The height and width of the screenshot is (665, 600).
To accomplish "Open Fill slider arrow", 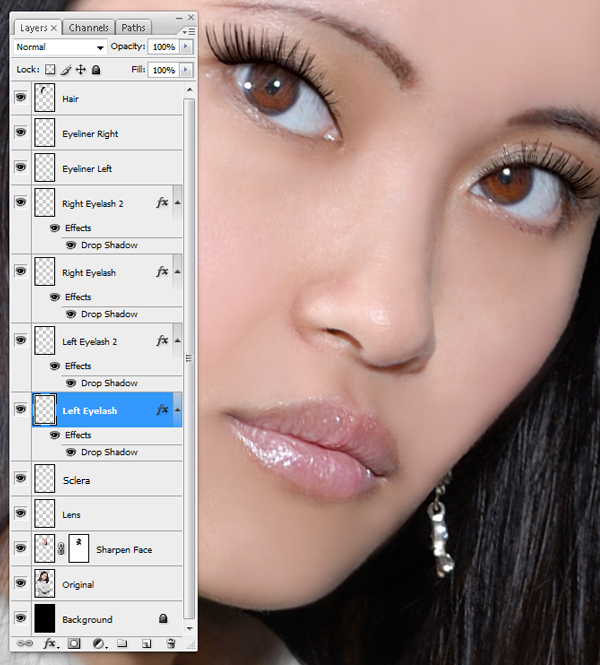I will 186,70.
